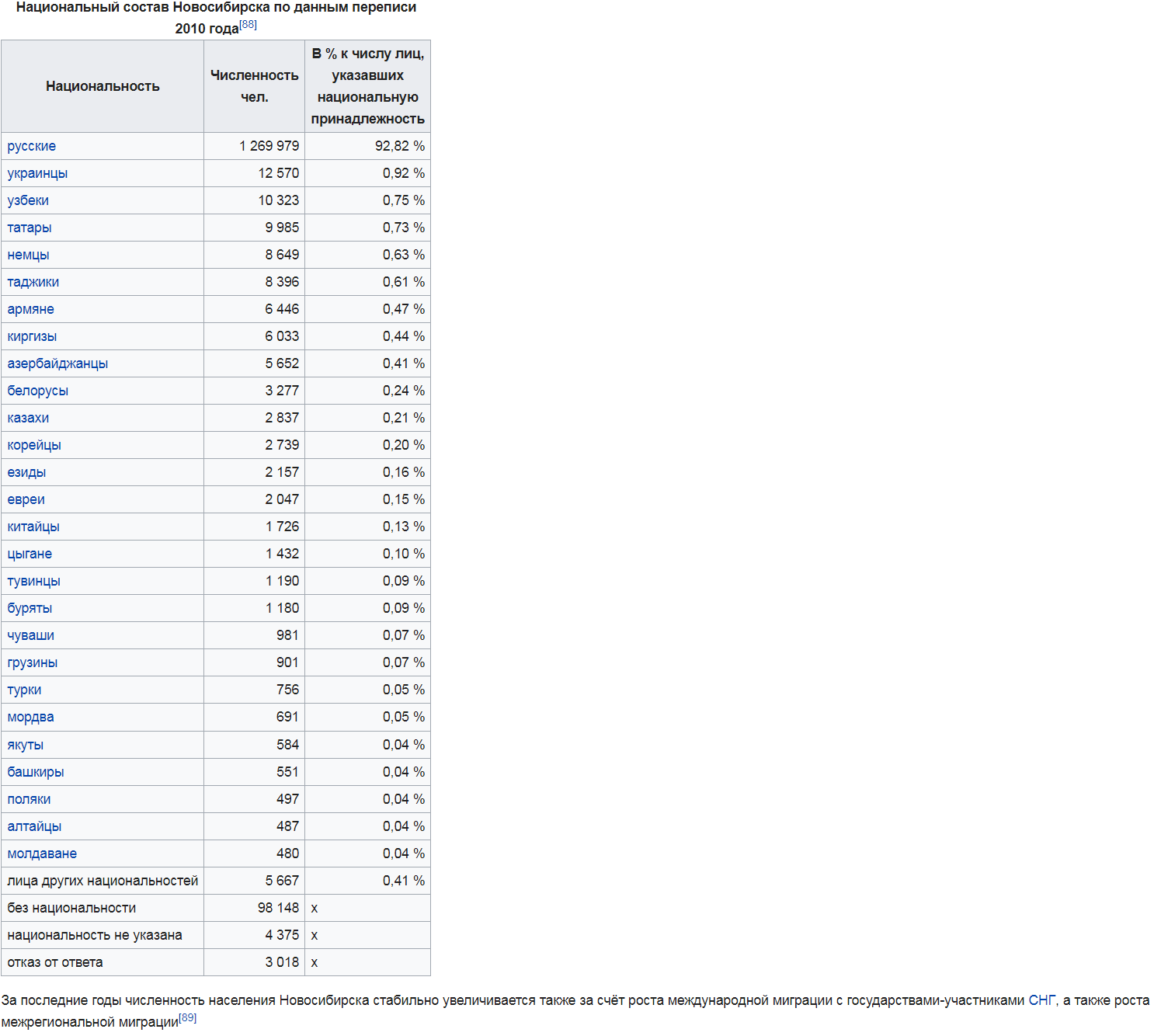Select the population value 1 269 979

click(269, 146)
